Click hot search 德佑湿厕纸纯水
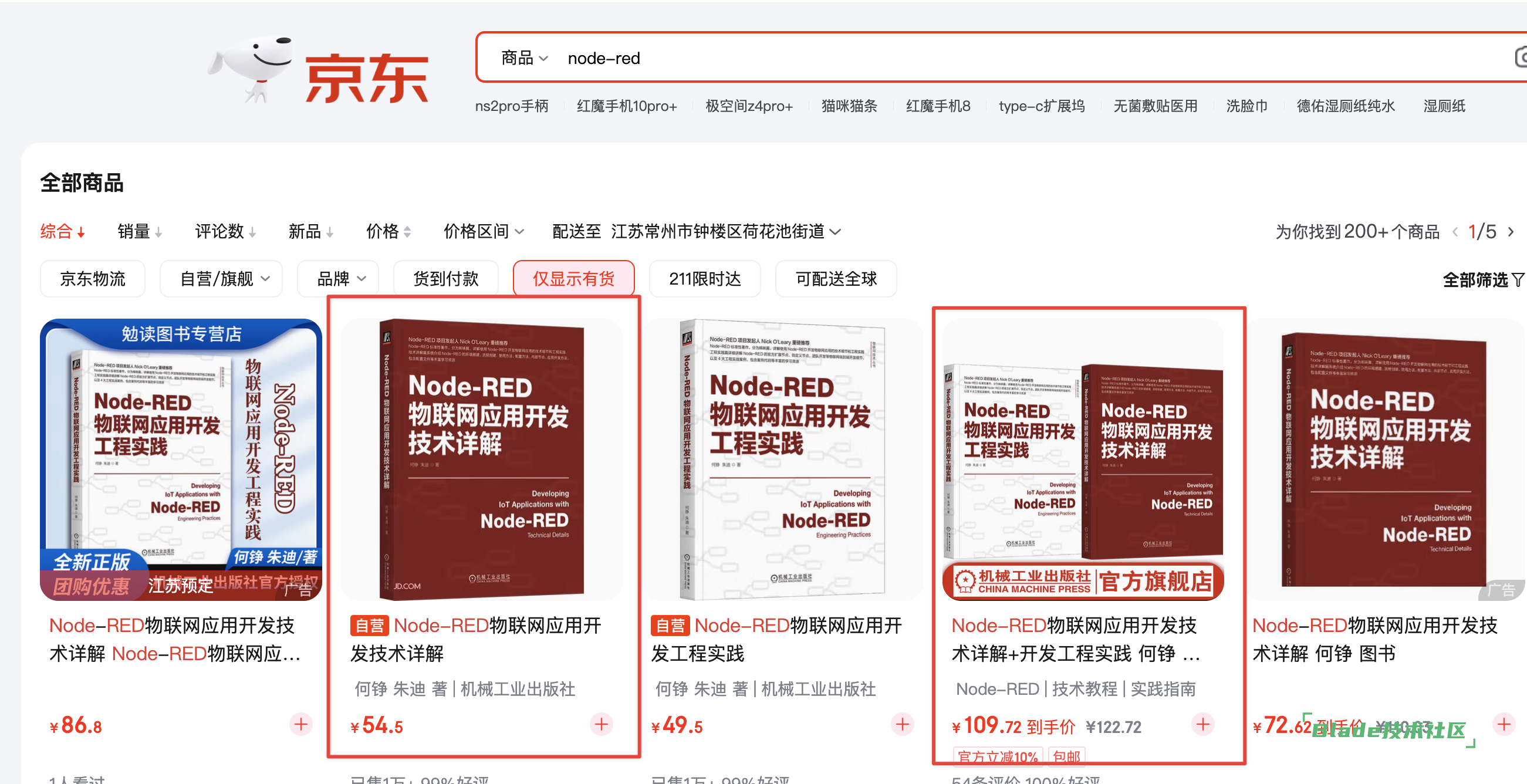 click(x=1346, y=106)
